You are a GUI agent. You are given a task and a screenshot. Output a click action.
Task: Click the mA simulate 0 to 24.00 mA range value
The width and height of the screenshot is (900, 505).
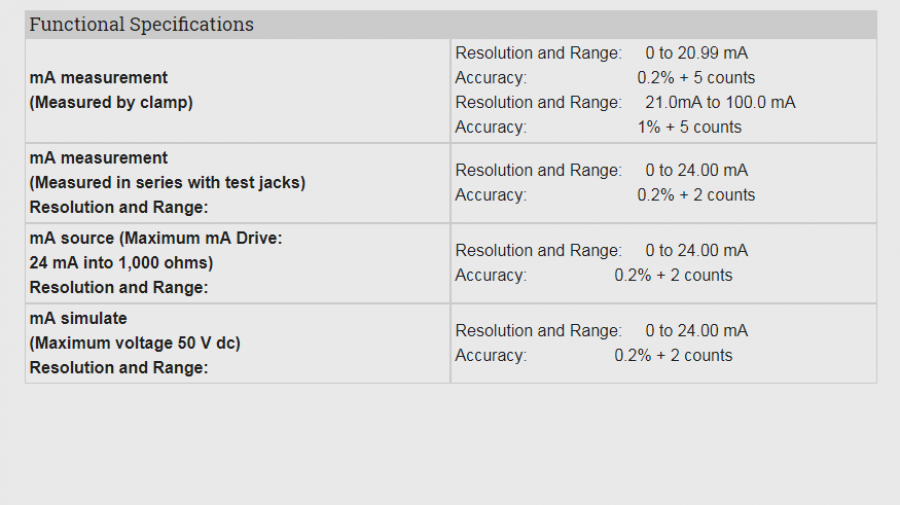696,331
